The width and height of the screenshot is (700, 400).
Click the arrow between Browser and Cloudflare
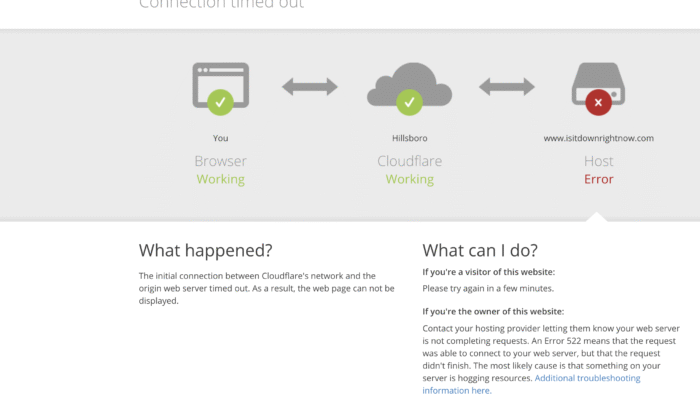[x=310, y=87]
